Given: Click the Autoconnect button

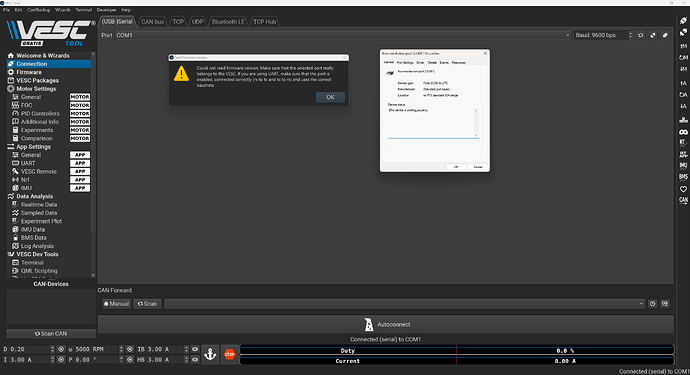Looking at the screenshot, I should [386, 324].
